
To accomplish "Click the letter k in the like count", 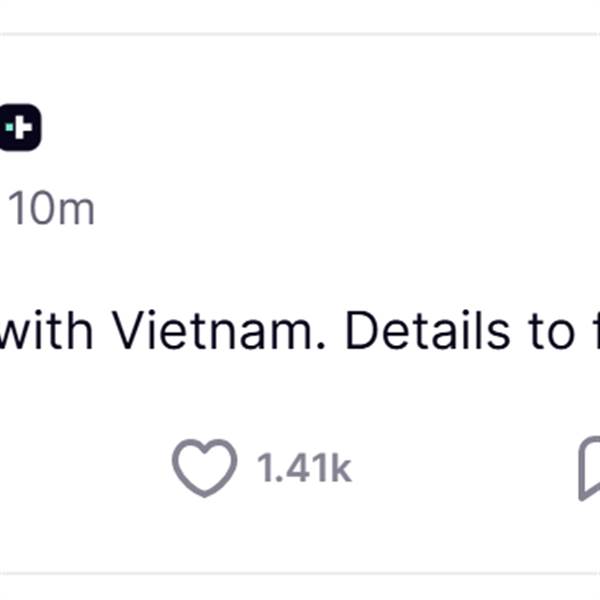I will tap(341, 467).
